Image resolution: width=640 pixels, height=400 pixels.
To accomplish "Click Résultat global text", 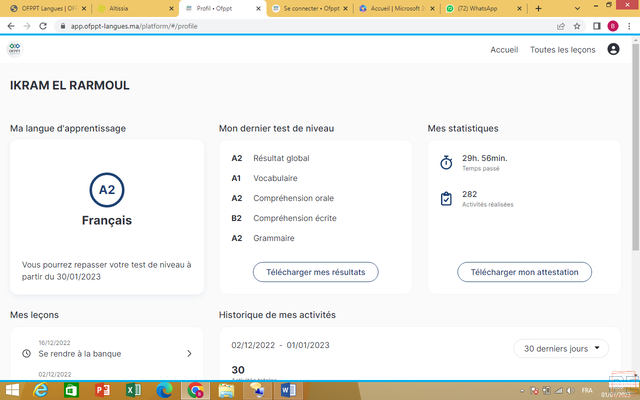I will pos(281,158).
